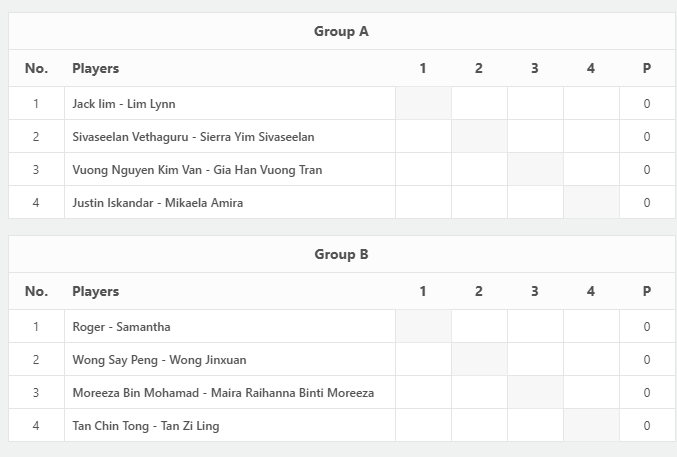Click the Group B table header

point(341,254)
